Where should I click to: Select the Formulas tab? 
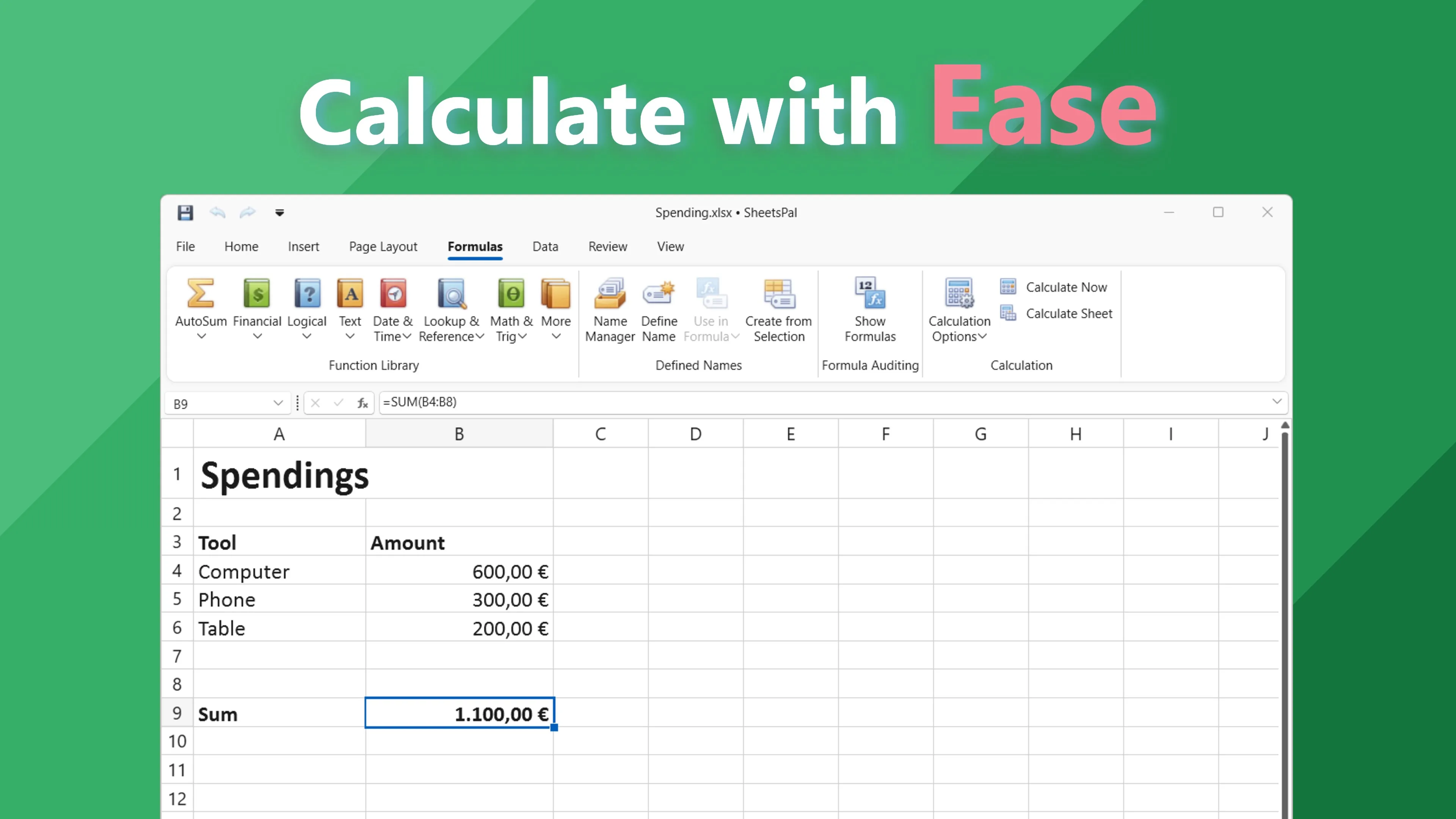coord(475,246)
